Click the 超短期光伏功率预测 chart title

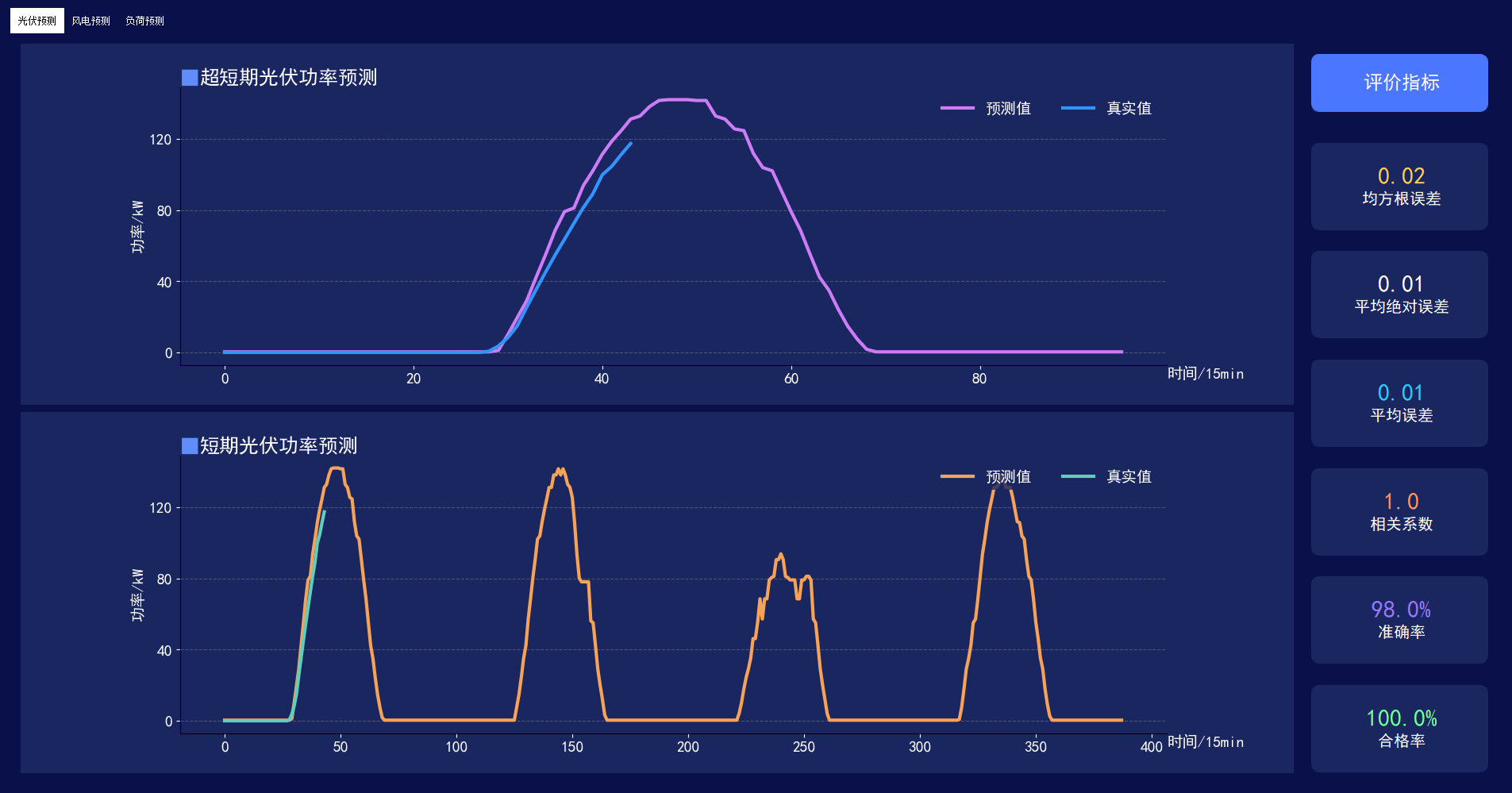(x=288, y=78)
